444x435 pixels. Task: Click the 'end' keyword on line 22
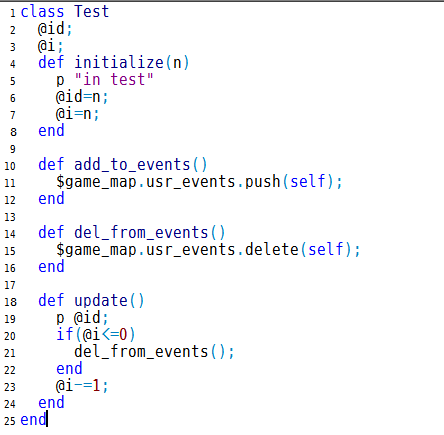[x=69, y=368]
